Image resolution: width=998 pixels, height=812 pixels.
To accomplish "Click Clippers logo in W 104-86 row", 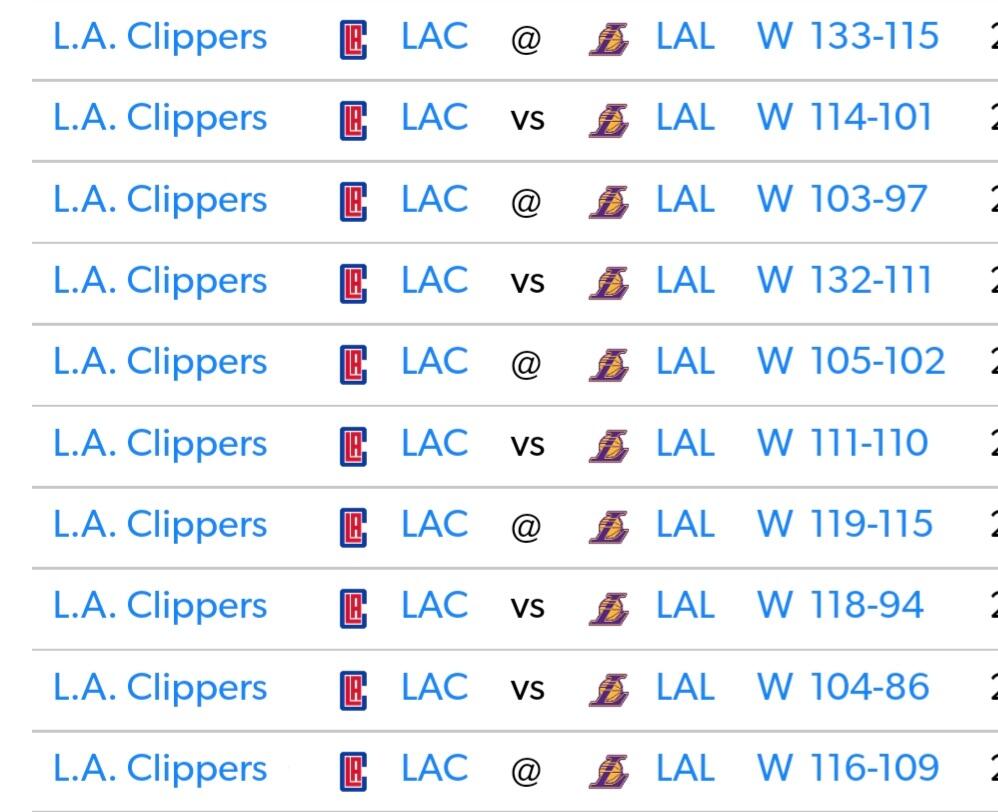I will [353, 690].
